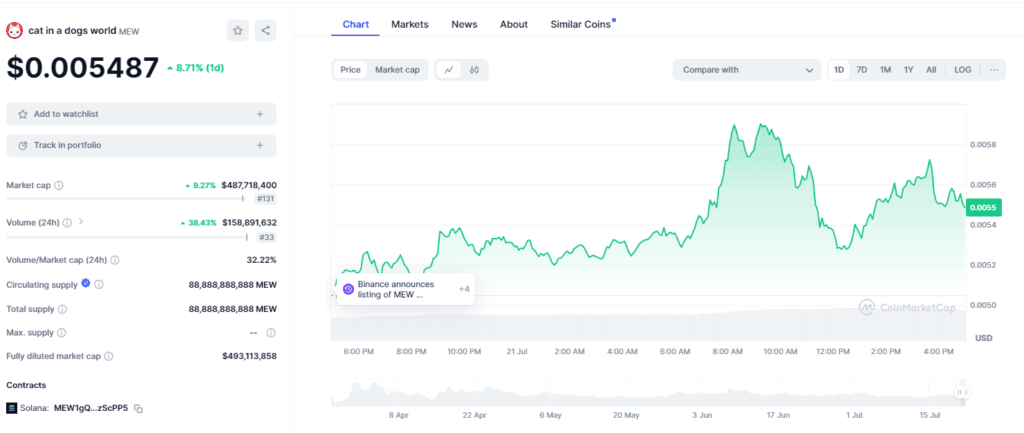
Task: Click Track in portfolio button
Action: (141, 145)
